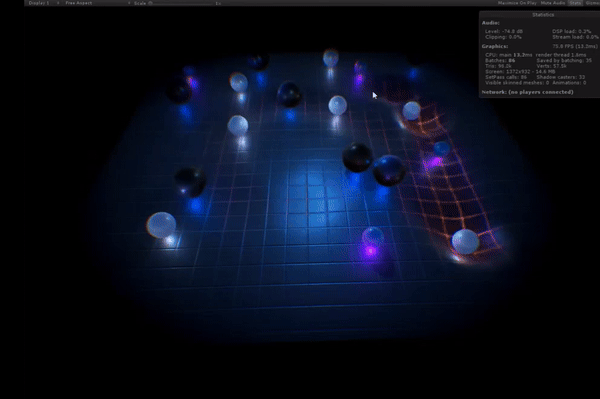Click the Statistics panel title
600x399 pixels.
[x=543, y=15]
